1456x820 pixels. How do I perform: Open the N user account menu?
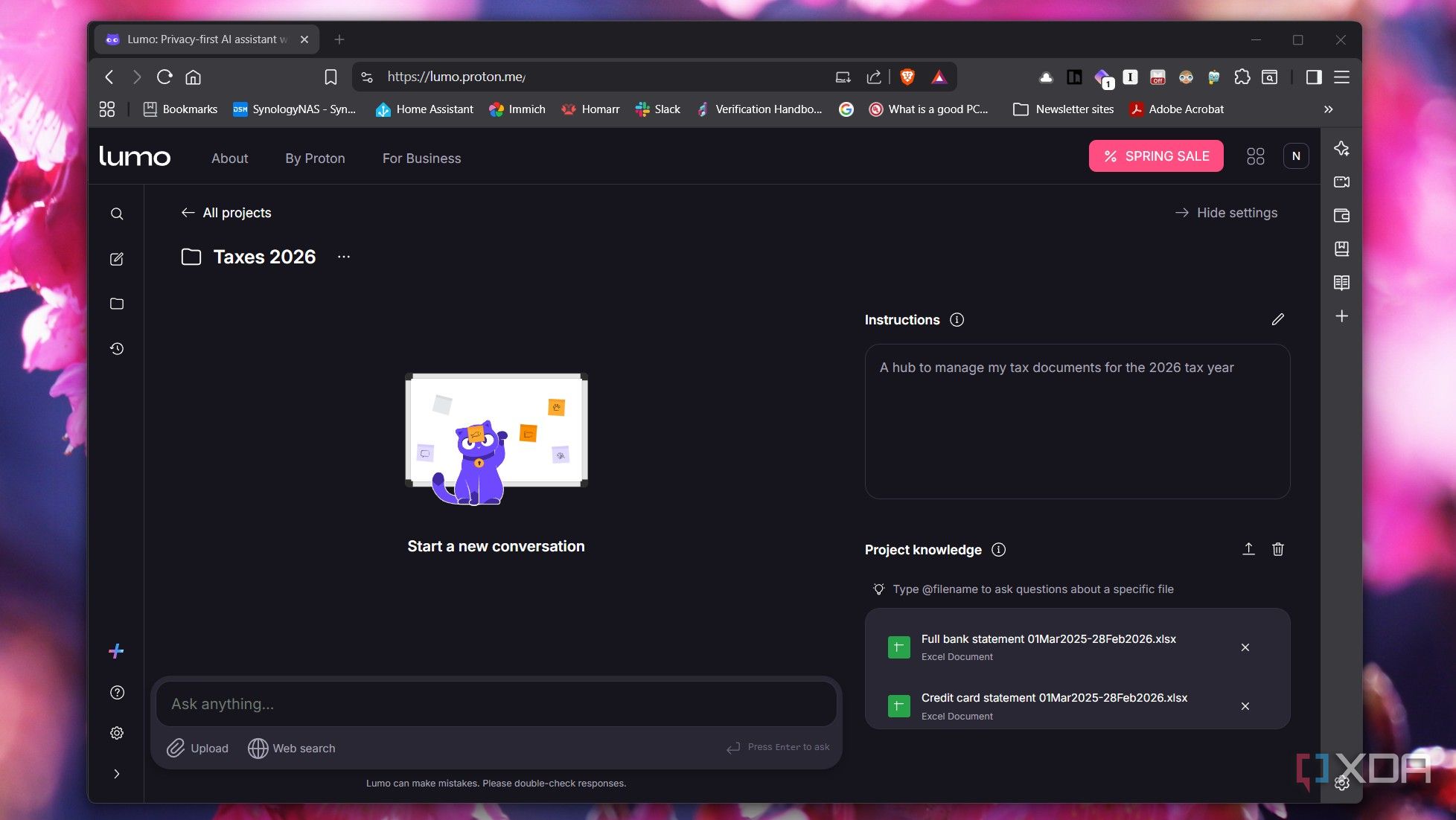coord(1296,156)
